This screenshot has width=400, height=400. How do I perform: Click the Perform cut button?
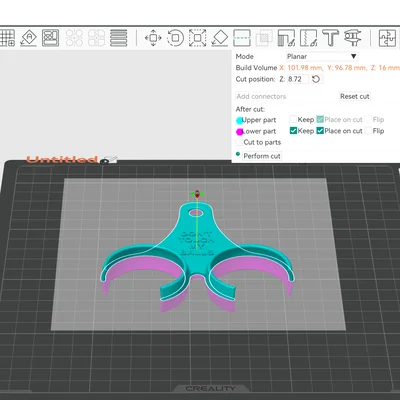point(262,156)
